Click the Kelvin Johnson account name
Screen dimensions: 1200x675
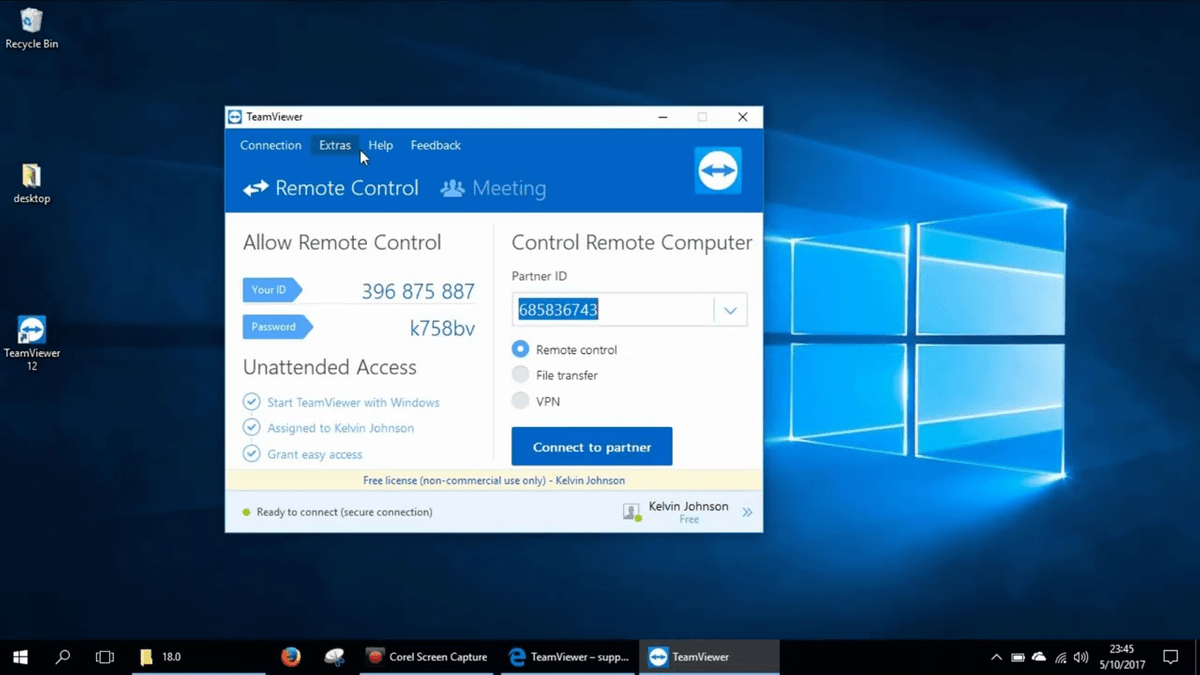pos(688,506)
